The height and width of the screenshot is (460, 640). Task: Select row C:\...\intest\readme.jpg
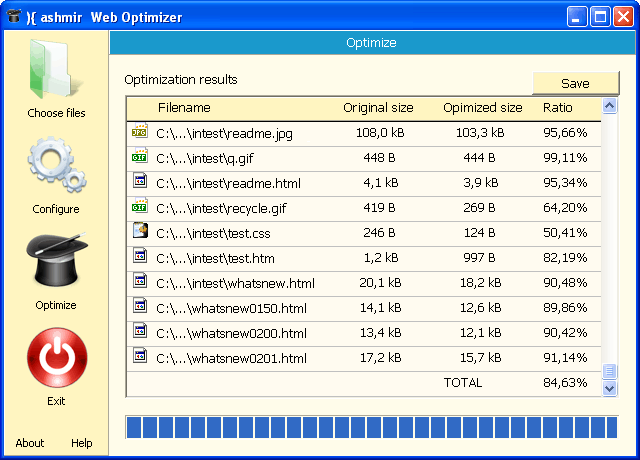click(364, 133)
